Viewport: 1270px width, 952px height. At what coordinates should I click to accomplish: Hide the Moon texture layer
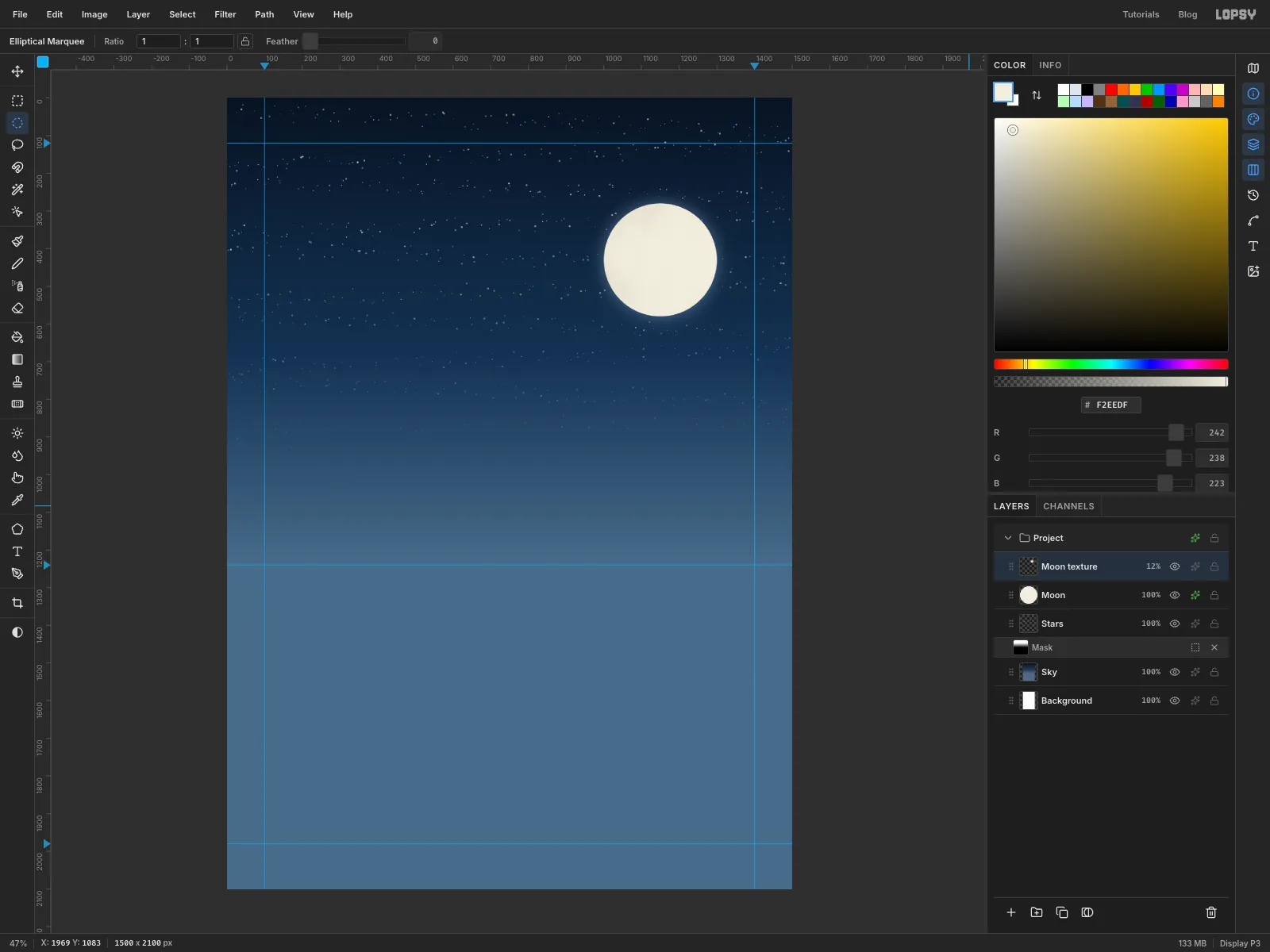(1175, 566)
